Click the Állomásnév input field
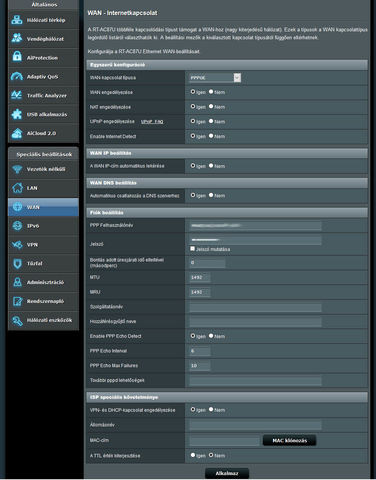Image resolution: width=376 pixels, height=480 pixels. coord(255,425)
